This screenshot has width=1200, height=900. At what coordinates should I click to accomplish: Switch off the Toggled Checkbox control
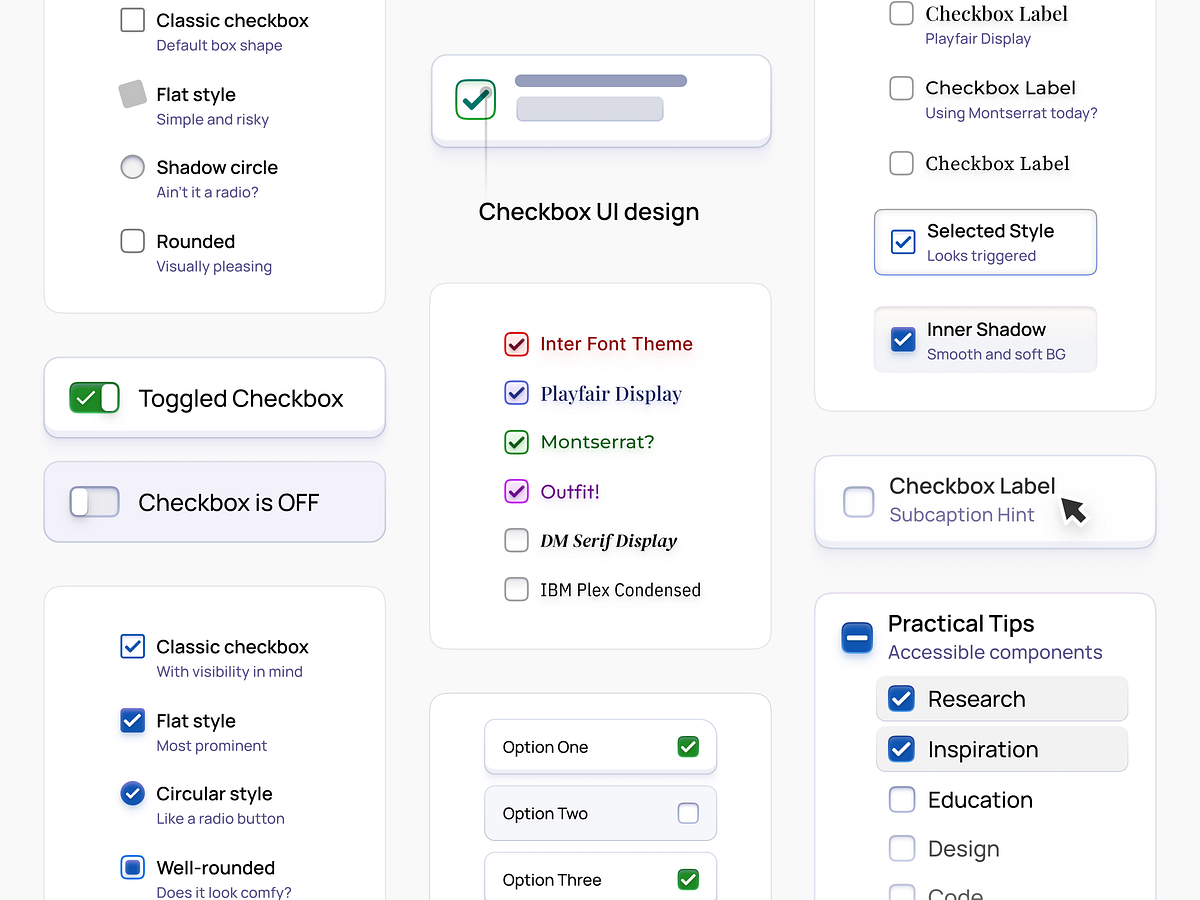tap(94, 397)
